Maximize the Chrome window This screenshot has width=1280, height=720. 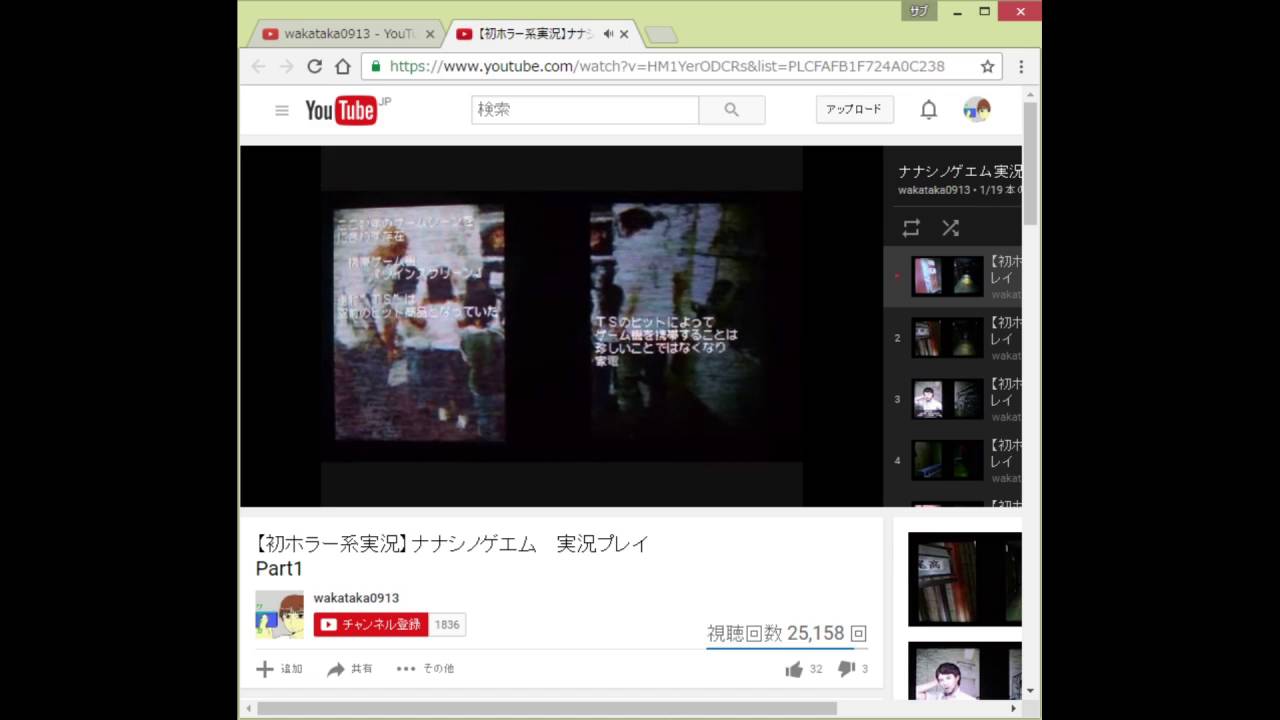tap(984, 11)
